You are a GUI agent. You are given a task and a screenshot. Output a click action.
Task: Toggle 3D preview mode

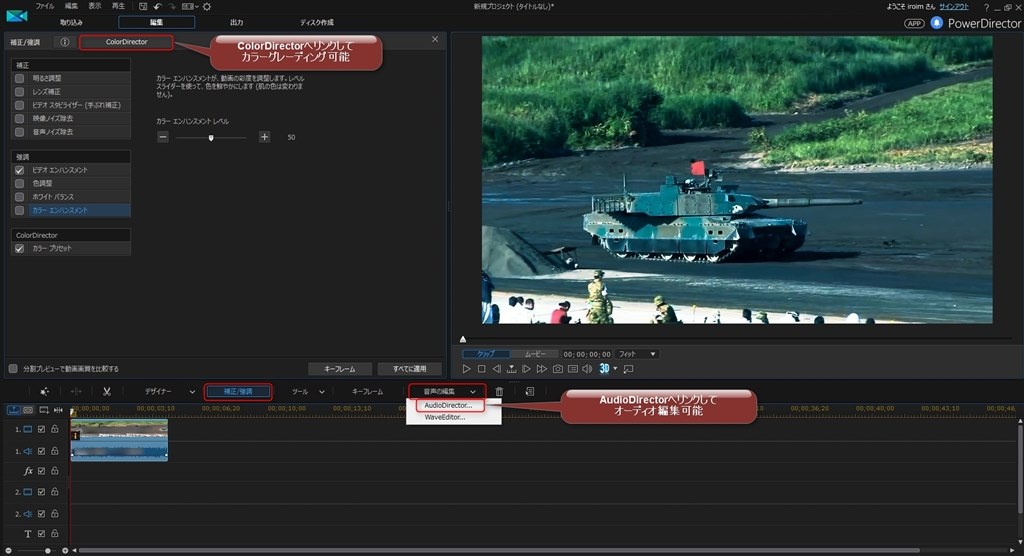point(604,368)
